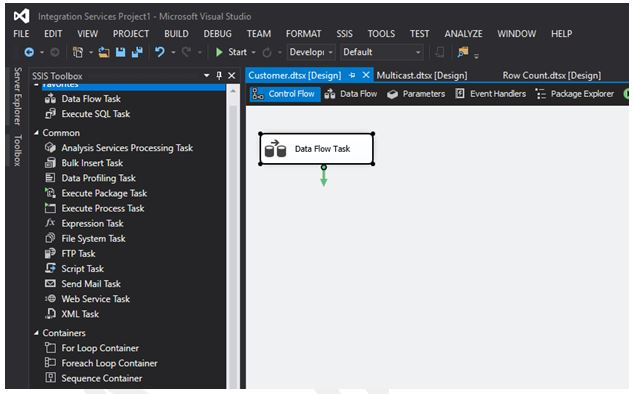Click the Script Task icon
Screen dimensions: 634x394
pyautogui.click(x=50, y=268)
